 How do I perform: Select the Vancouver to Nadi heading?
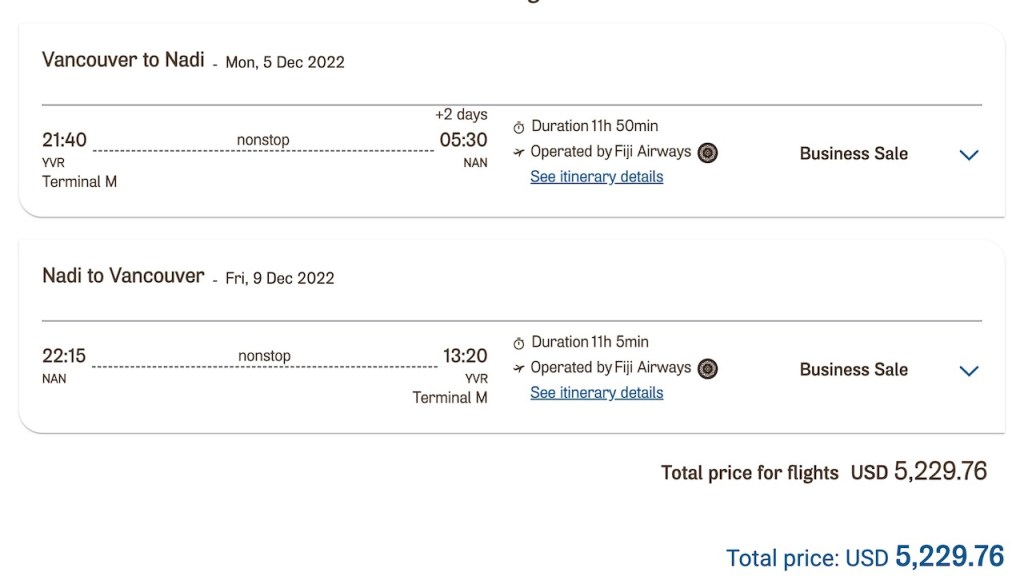pyautogui.click(x=123, y=60)
